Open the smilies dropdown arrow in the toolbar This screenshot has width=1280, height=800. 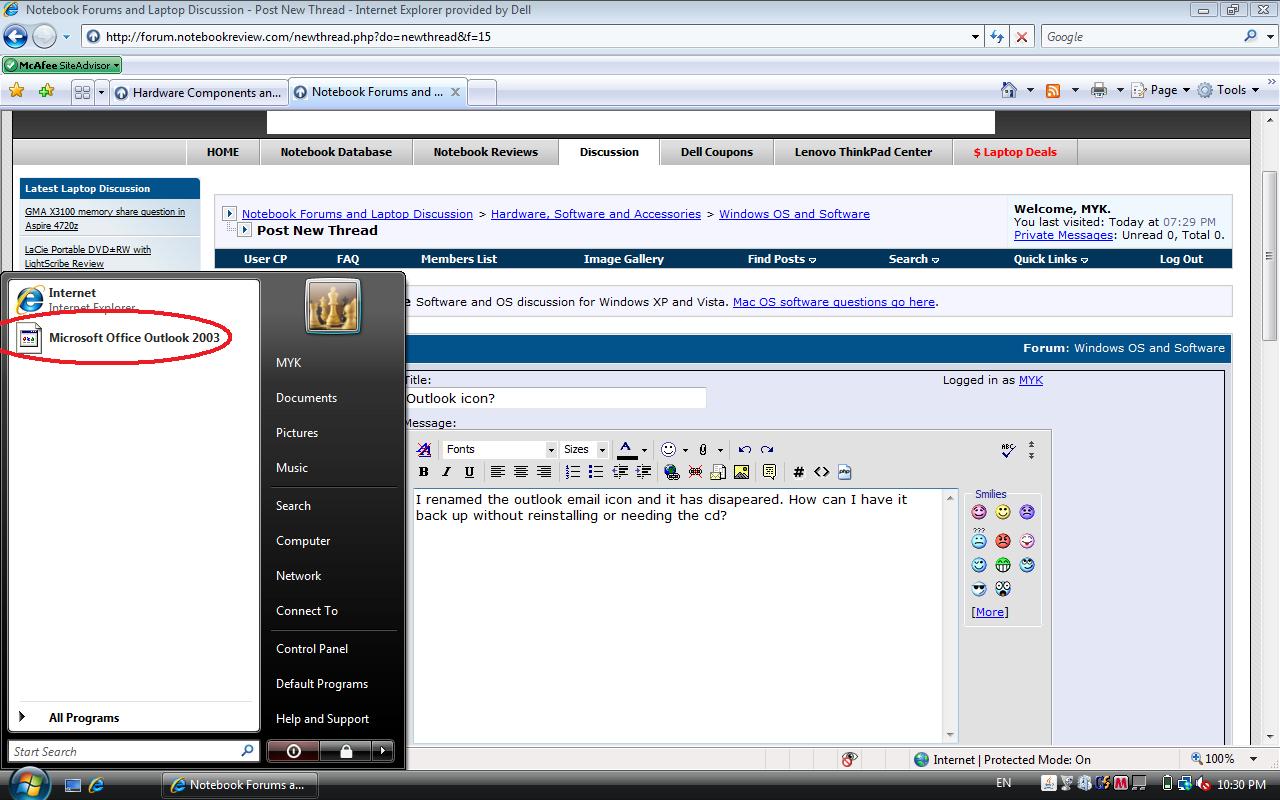point(685,450)
